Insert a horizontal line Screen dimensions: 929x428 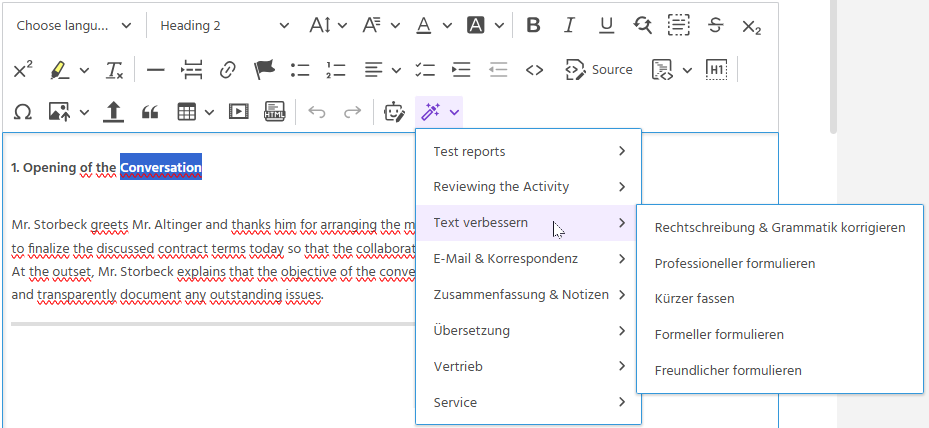[x=155, y=70]
